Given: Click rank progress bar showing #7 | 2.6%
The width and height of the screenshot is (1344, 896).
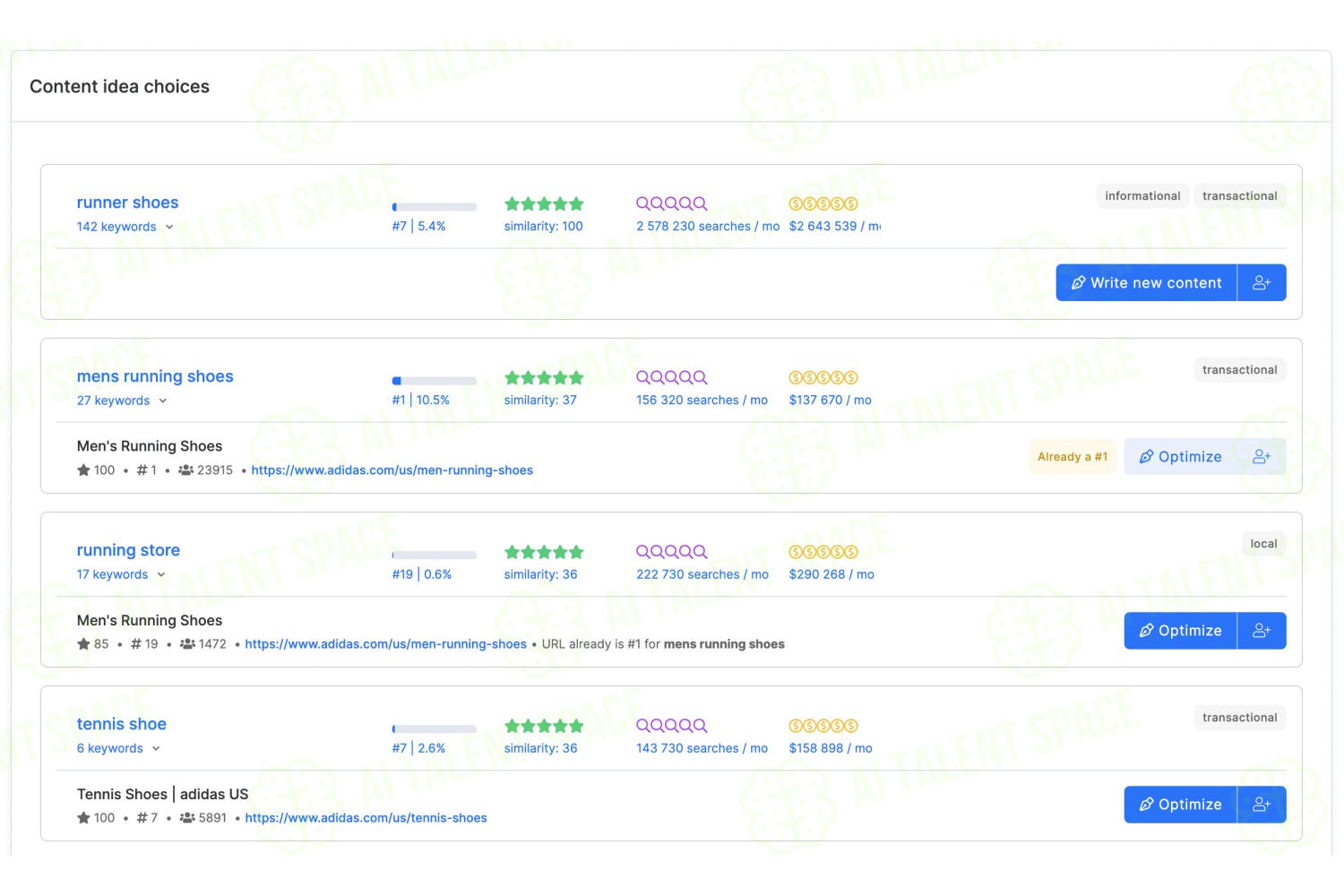Looking at the screenshot, I should click(435, 728).
